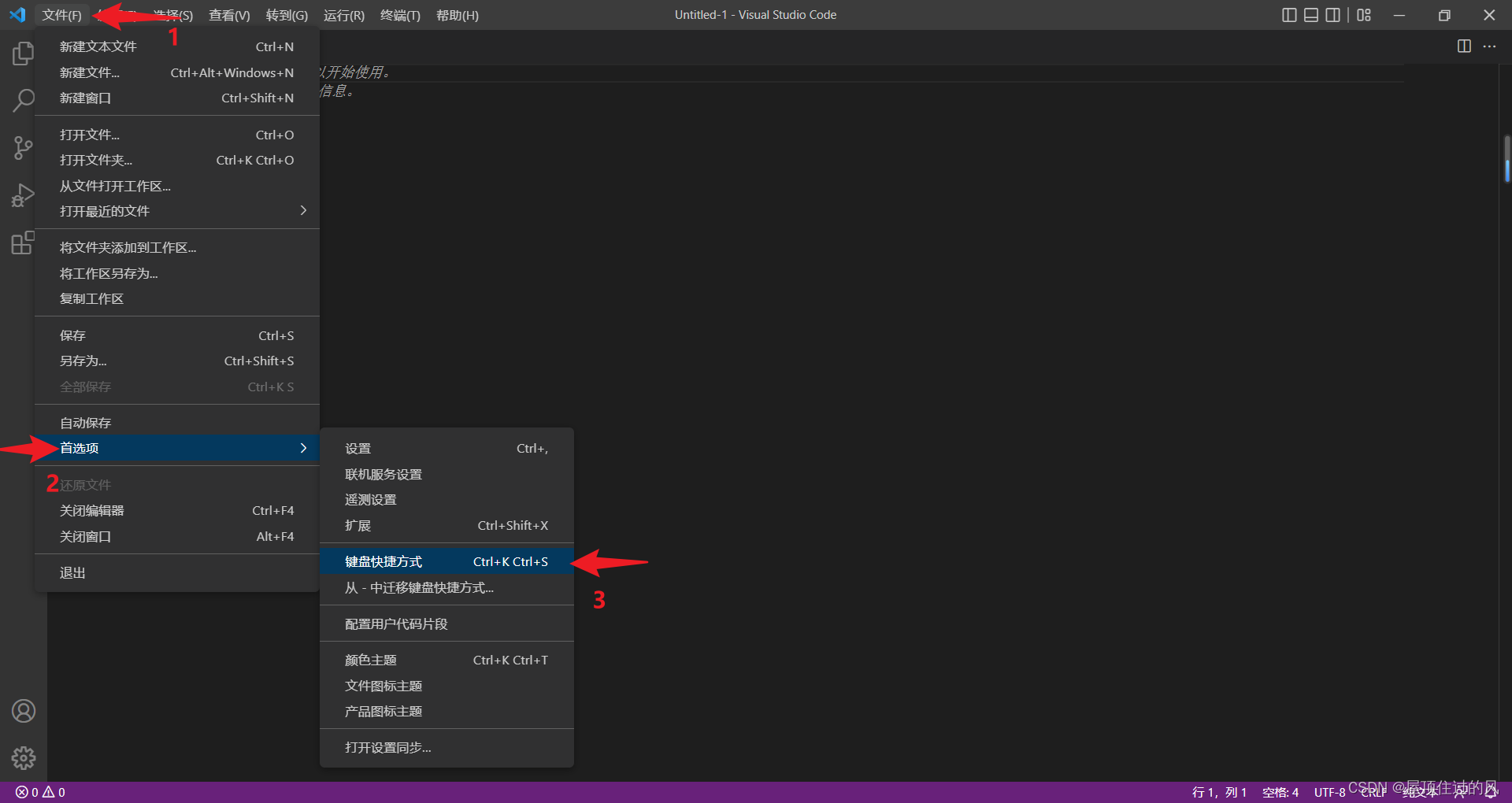
Task: Click UTF-8 encoding status item
Action: pyautogui.click(x=1329, y=792)
